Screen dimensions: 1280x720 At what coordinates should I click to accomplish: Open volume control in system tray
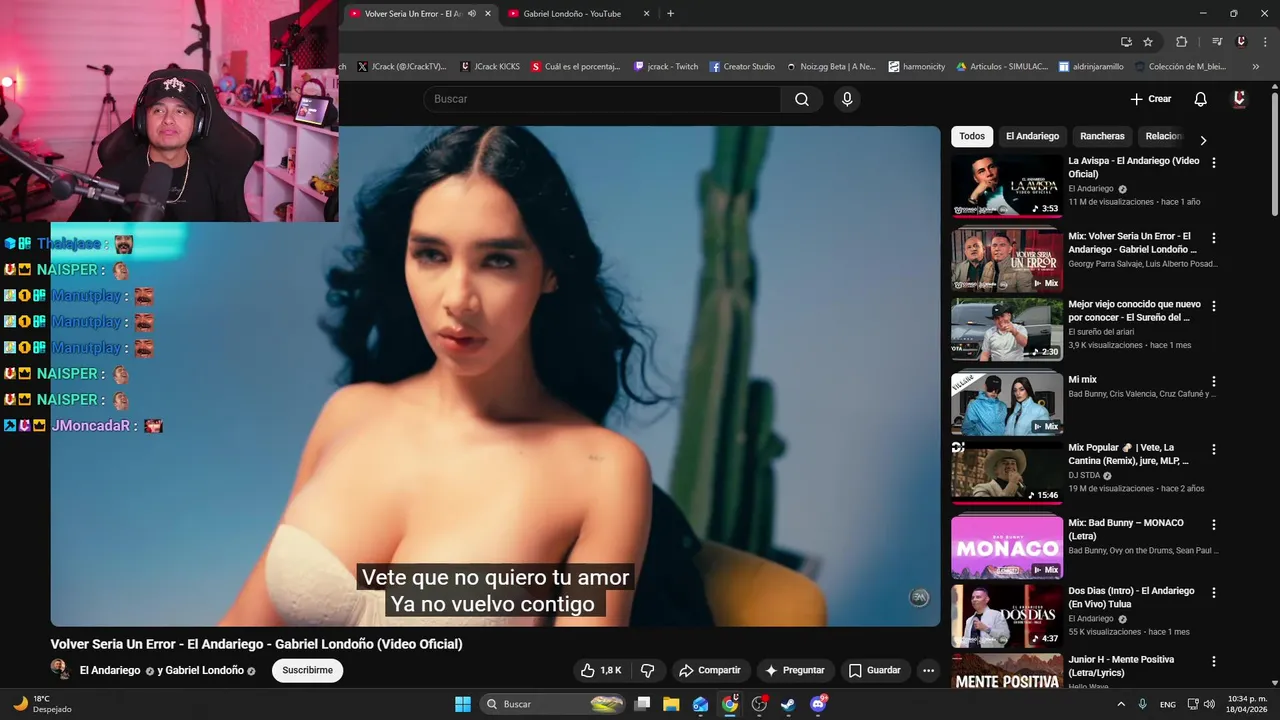click(x=1209, y=704)
